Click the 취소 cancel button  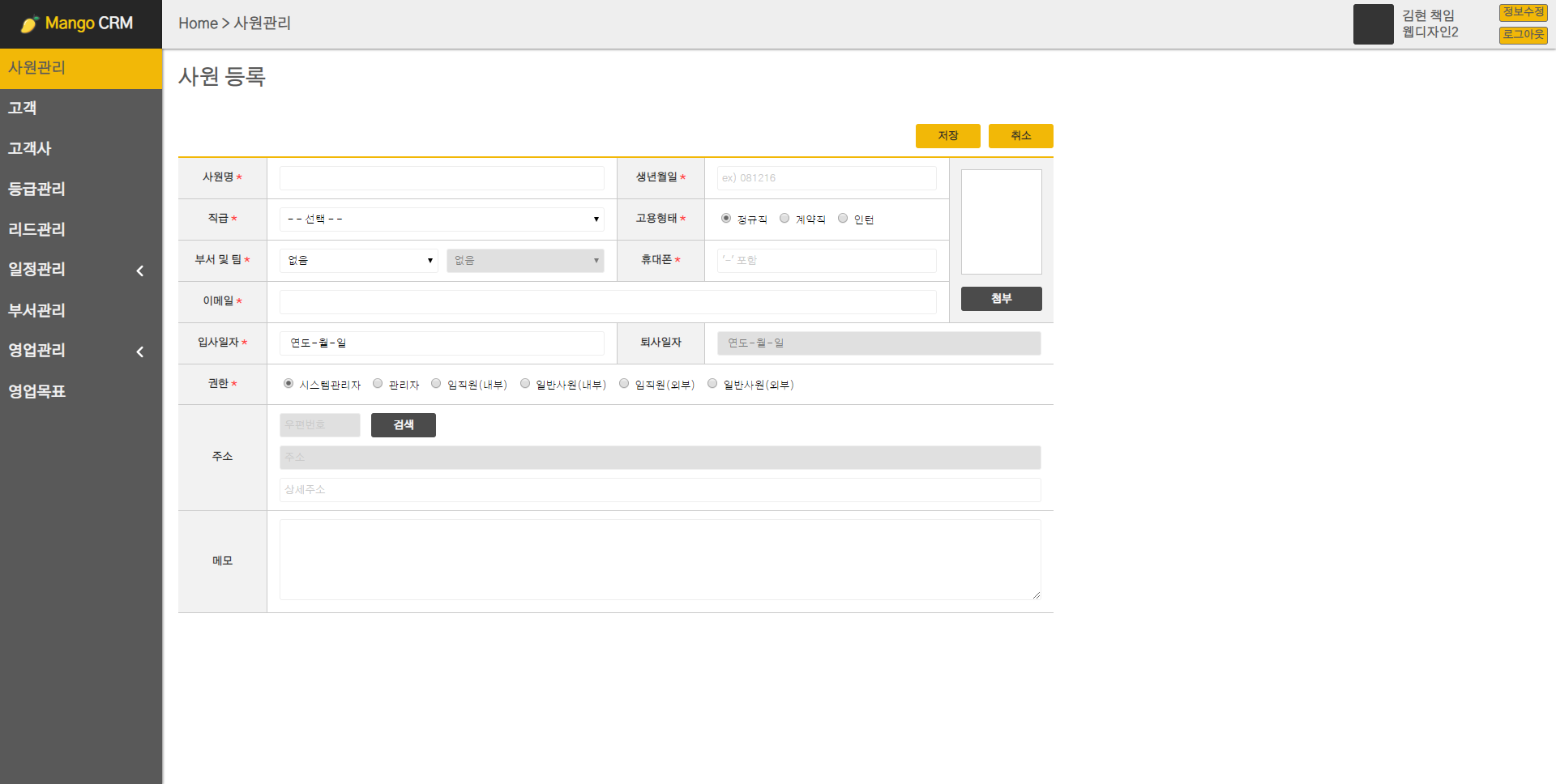(x=1020, y=135)
